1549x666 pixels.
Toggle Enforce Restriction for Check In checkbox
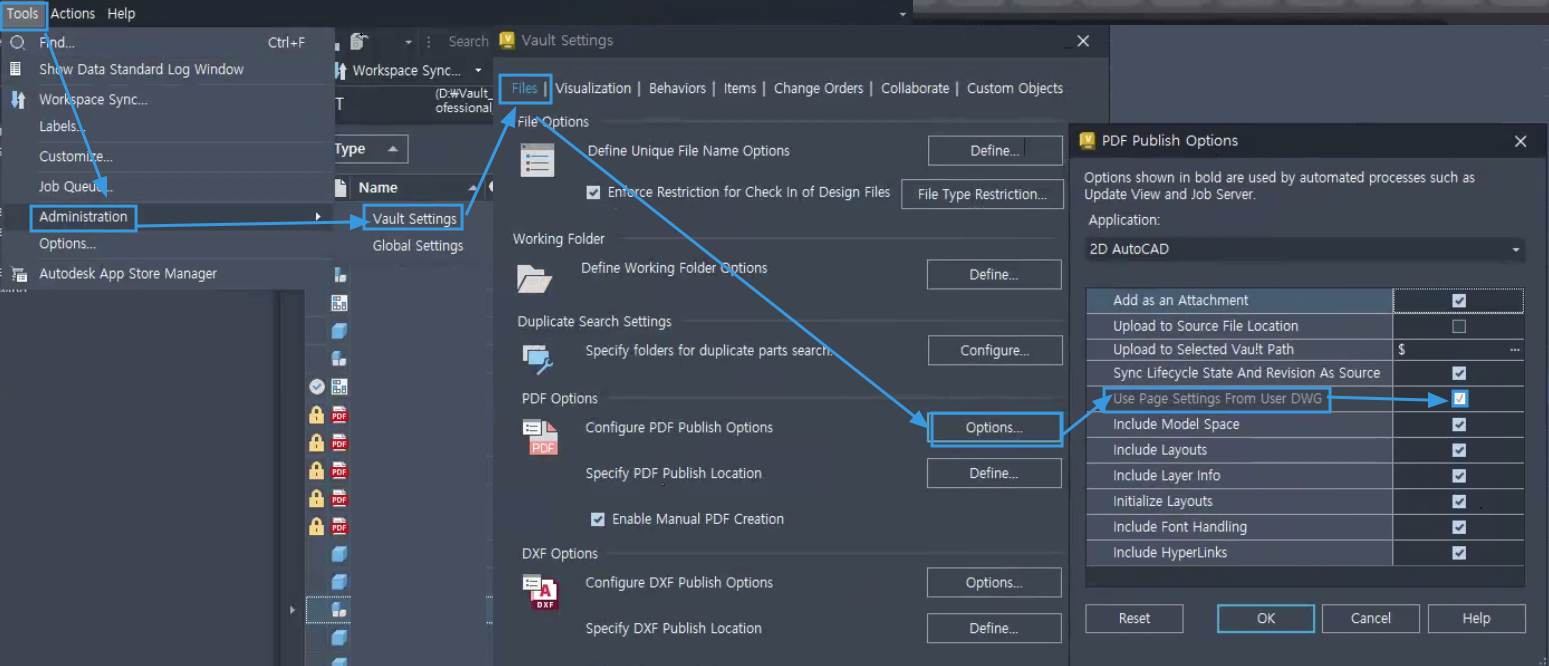pos(594,192)
